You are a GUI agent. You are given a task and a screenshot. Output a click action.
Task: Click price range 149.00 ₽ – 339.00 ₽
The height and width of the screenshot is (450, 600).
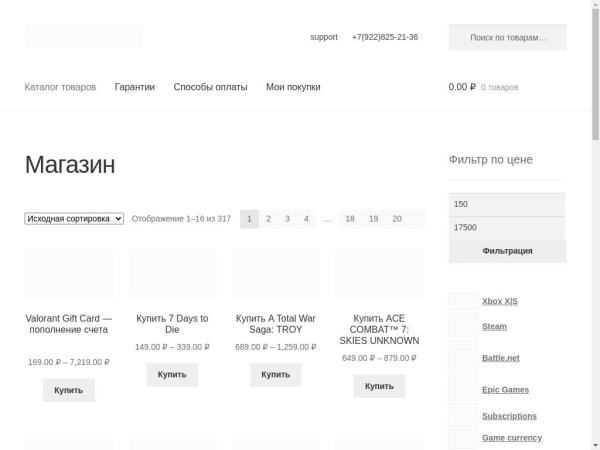[x=173, y=347]
